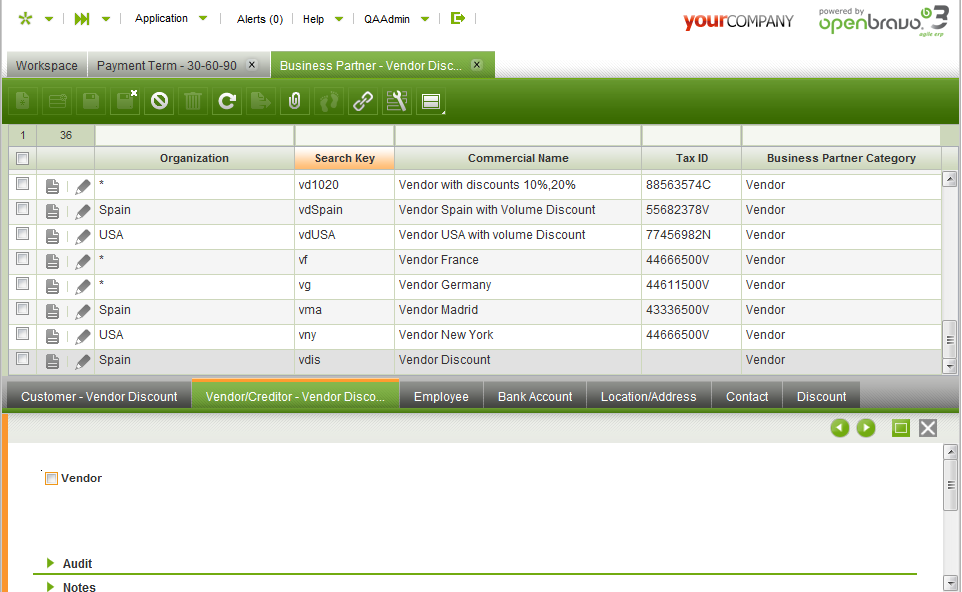Open the Application dropdown menu

point(170,19)
